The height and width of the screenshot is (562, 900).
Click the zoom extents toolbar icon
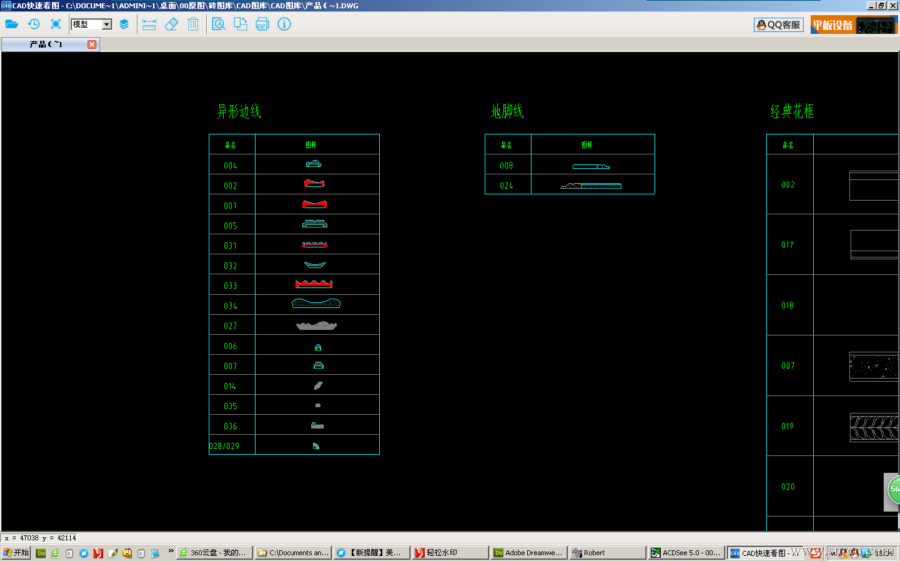click(56, 24)
